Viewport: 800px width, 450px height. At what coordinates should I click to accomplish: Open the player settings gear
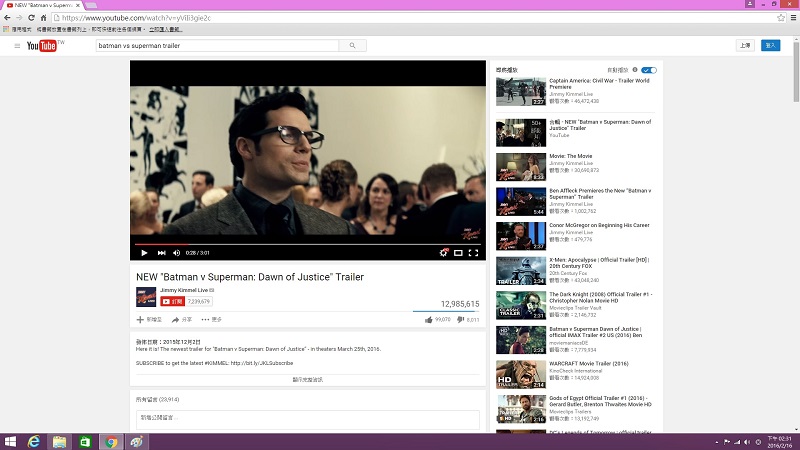(x=443, y=253)
